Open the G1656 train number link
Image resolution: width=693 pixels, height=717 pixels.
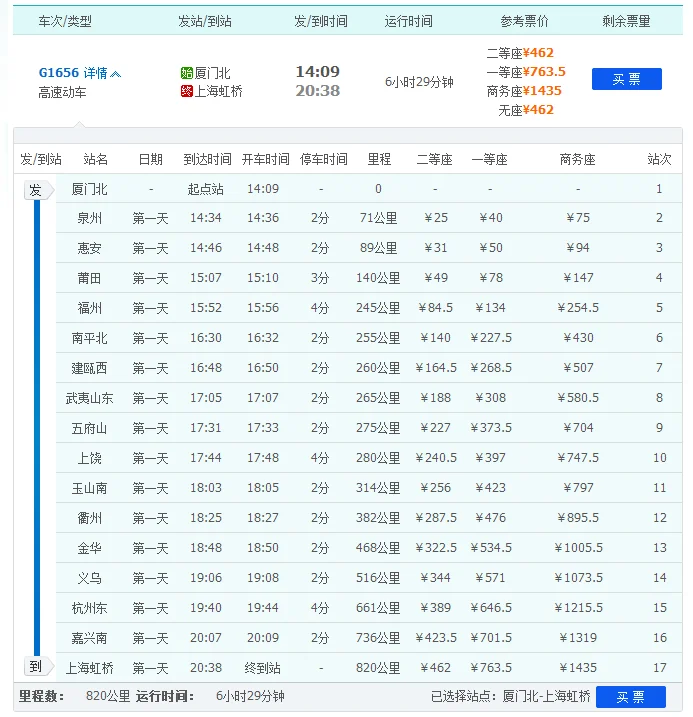click(58, 73)
